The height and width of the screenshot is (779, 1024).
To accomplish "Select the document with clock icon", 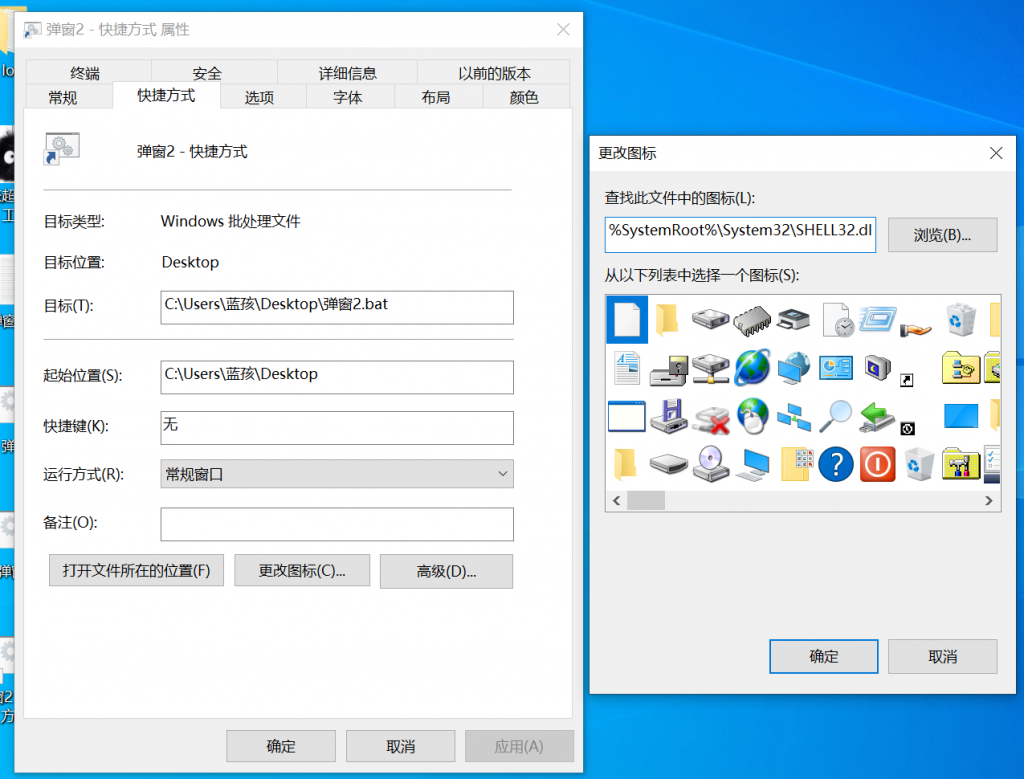I will (x=837, y=320).
